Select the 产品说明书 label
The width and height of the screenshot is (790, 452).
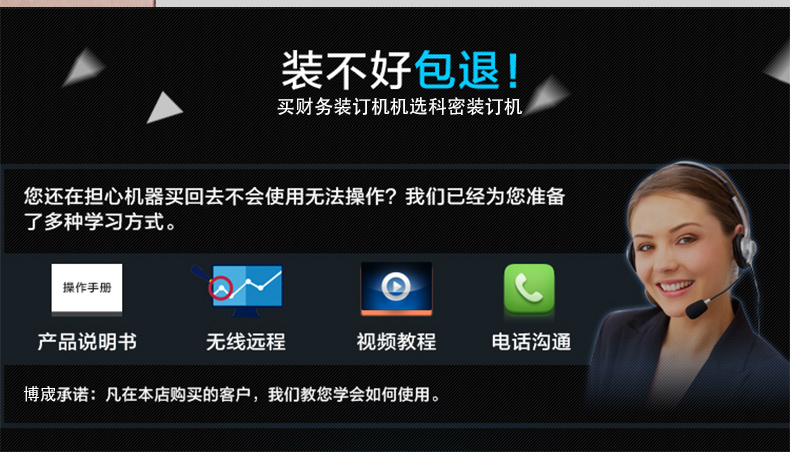click(x=87, y=342)
